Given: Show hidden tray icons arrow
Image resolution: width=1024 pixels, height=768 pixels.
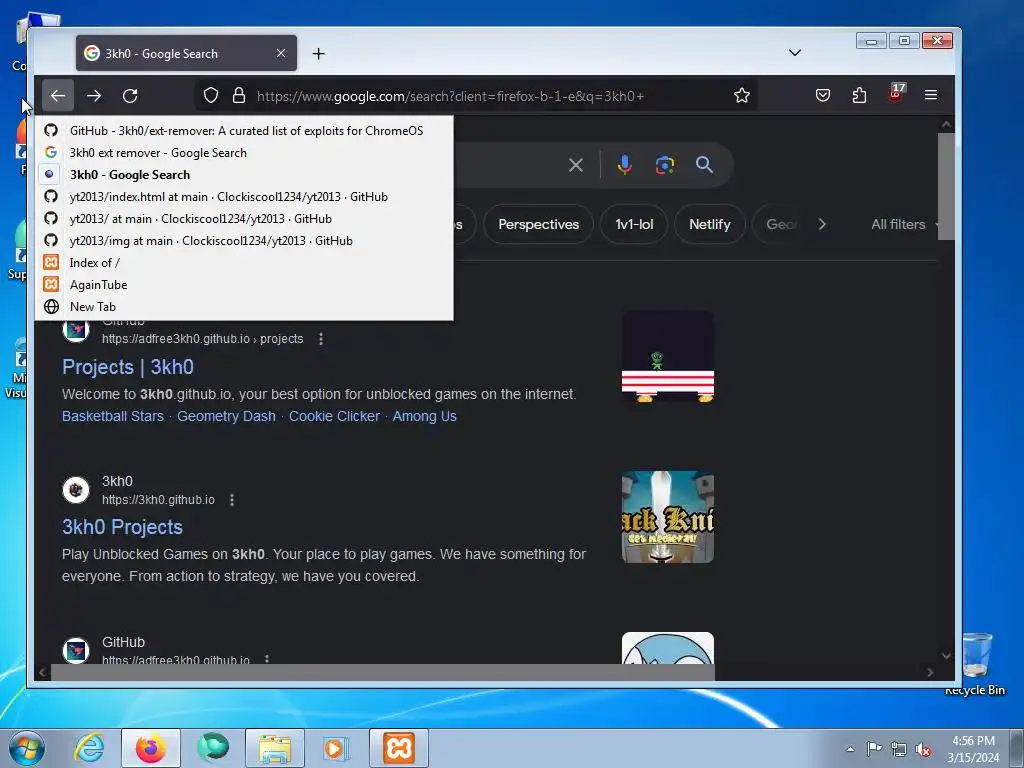Looking at the screenshot, I should click(x=850, y=749).
